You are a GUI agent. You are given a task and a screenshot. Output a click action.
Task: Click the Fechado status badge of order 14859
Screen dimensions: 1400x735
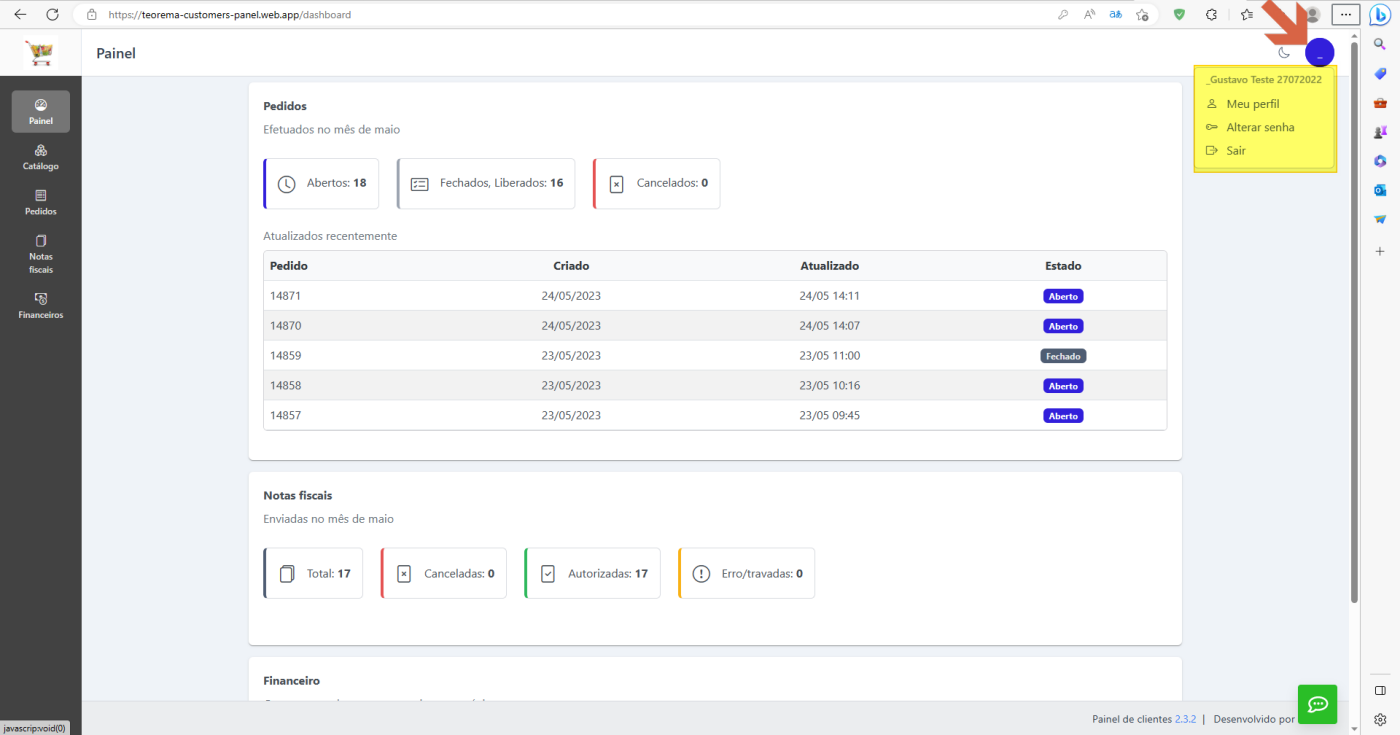pos(1063,356)
